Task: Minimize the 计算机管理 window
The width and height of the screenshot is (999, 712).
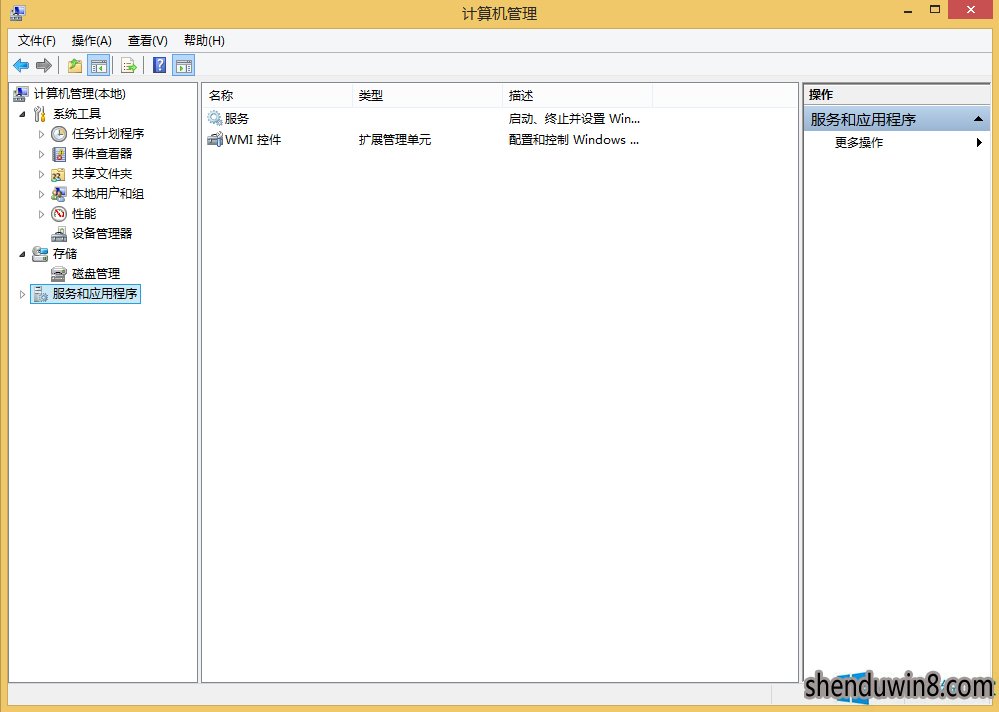Action: [x=909, y=11]
